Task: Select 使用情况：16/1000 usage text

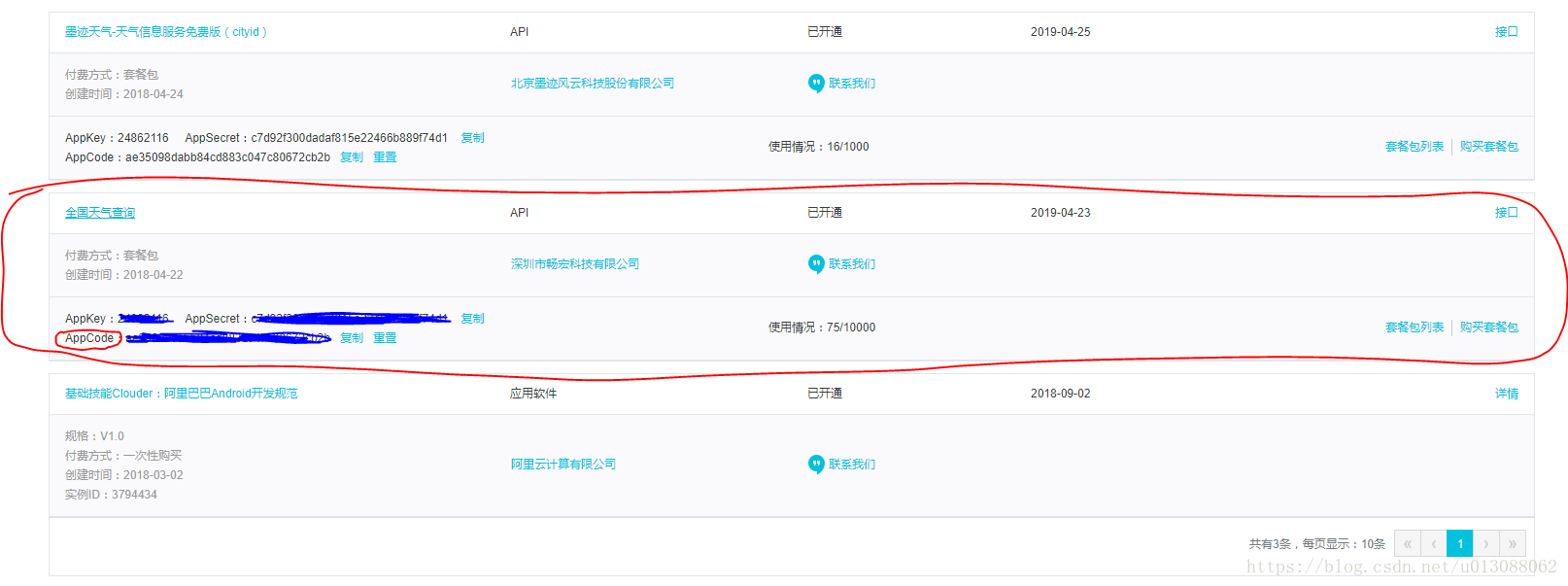Action: [819, 147]
